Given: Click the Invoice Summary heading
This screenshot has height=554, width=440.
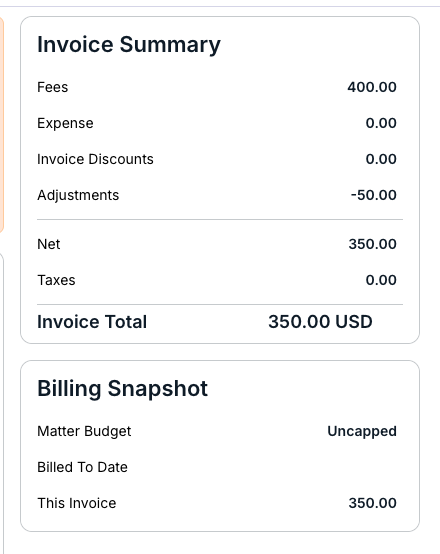Looking at the screenshot, I should [x=129, y=45].
